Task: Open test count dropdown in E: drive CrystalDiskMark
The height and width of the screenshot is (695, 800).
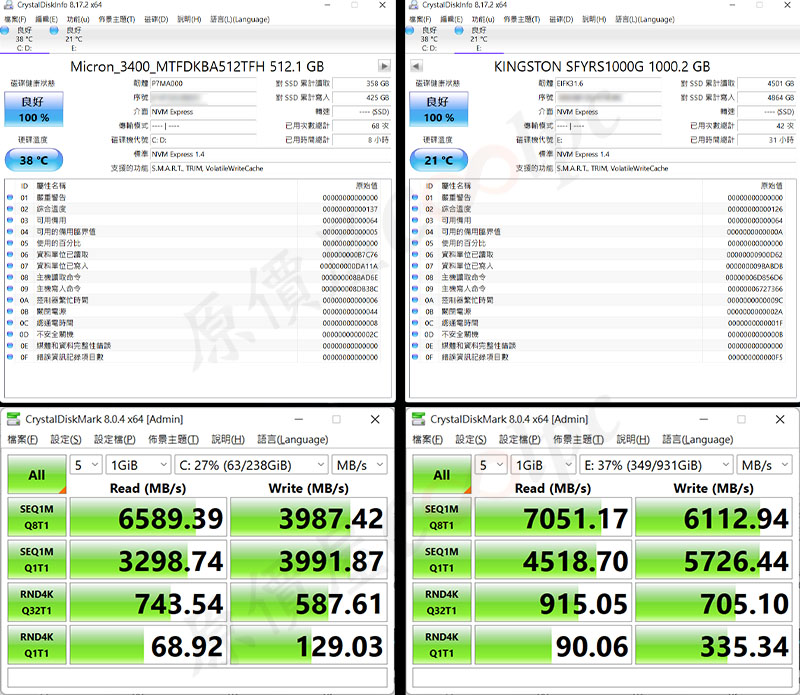Action: (x=491, y=465)
